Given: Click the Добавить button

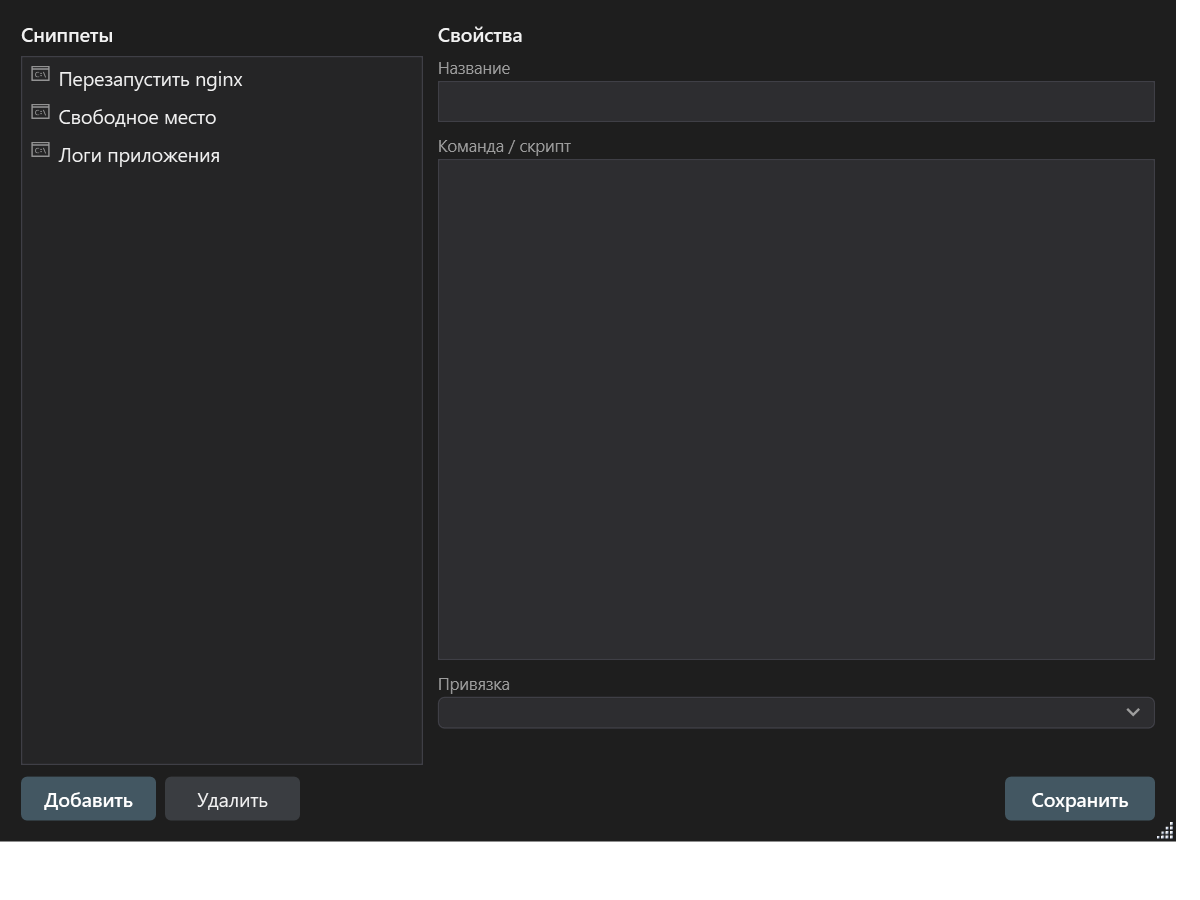Looking at the screenshot, I should (88, 799).
